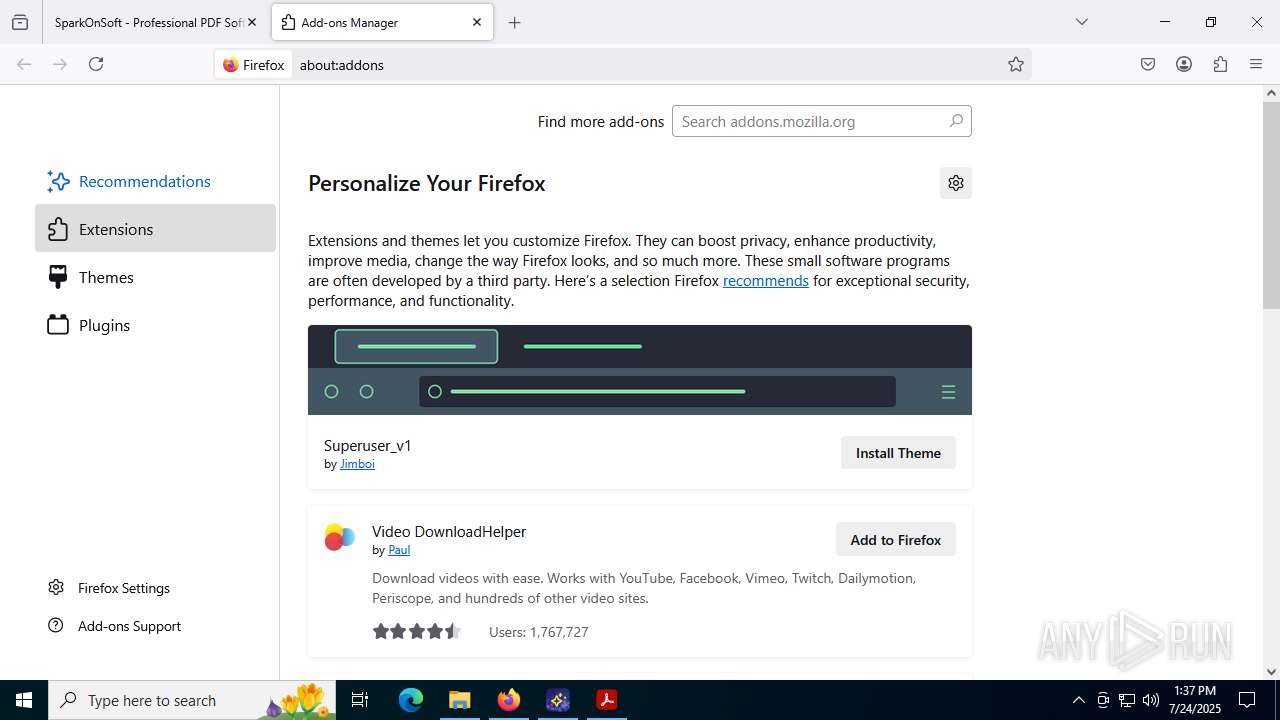Reload the current page

tap(96, 64)
